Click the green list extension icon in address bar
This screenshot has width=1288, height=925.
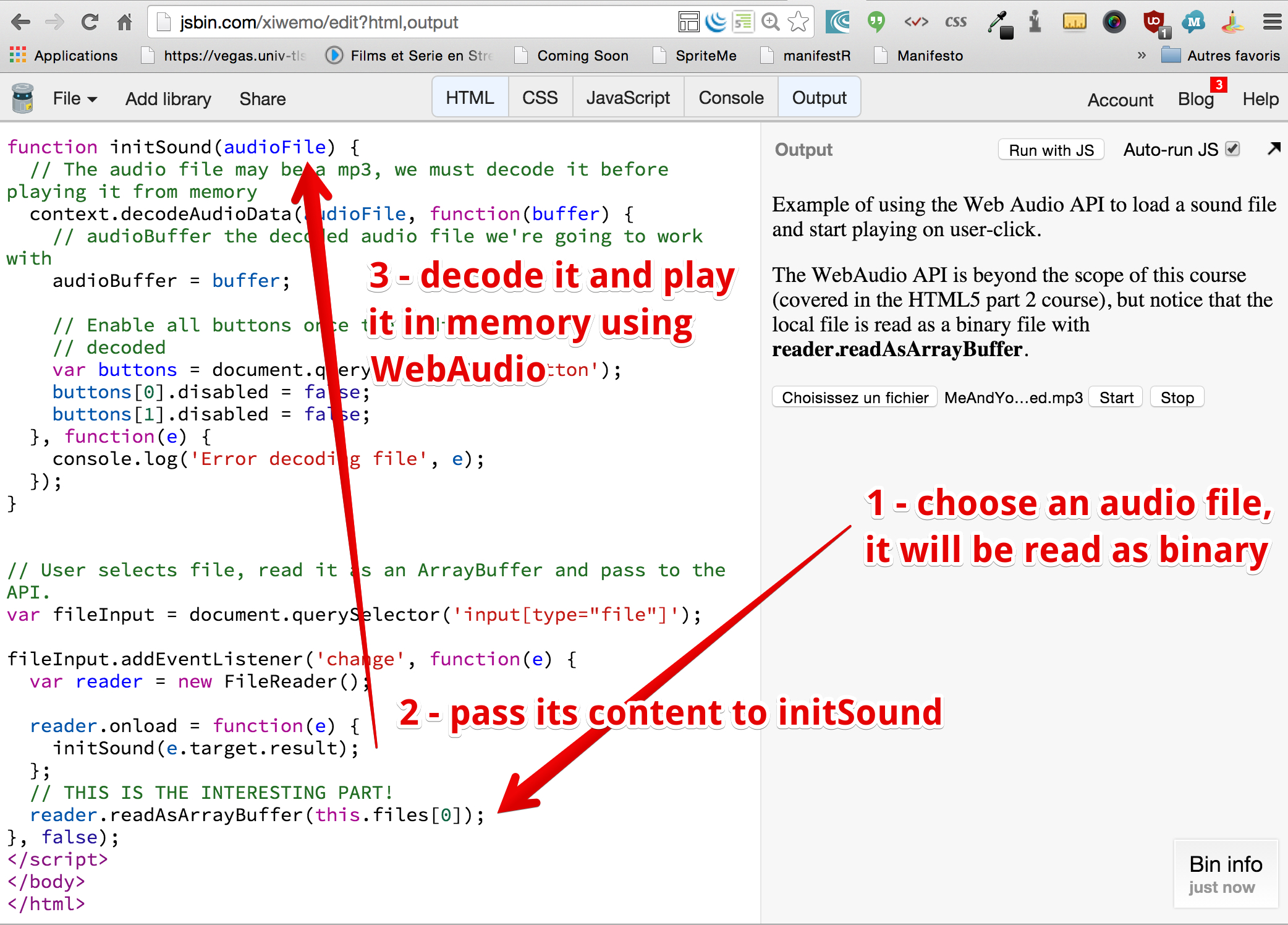(744, 22)
